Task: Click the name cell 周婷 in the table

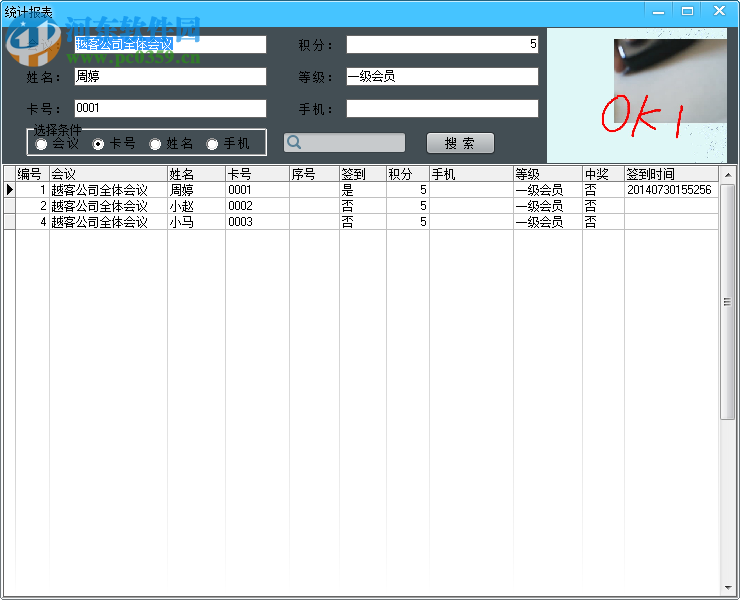Action: pos(196,190)
